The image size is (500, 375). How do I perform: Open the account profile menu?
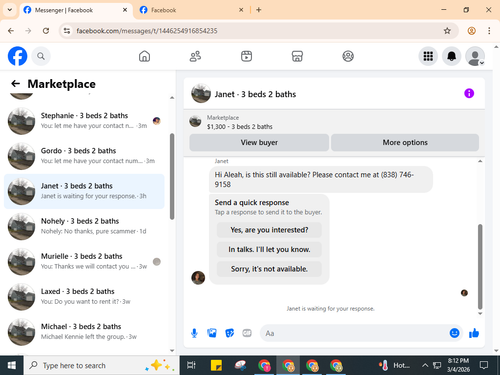pyautogui.click(x=475, y=56)
